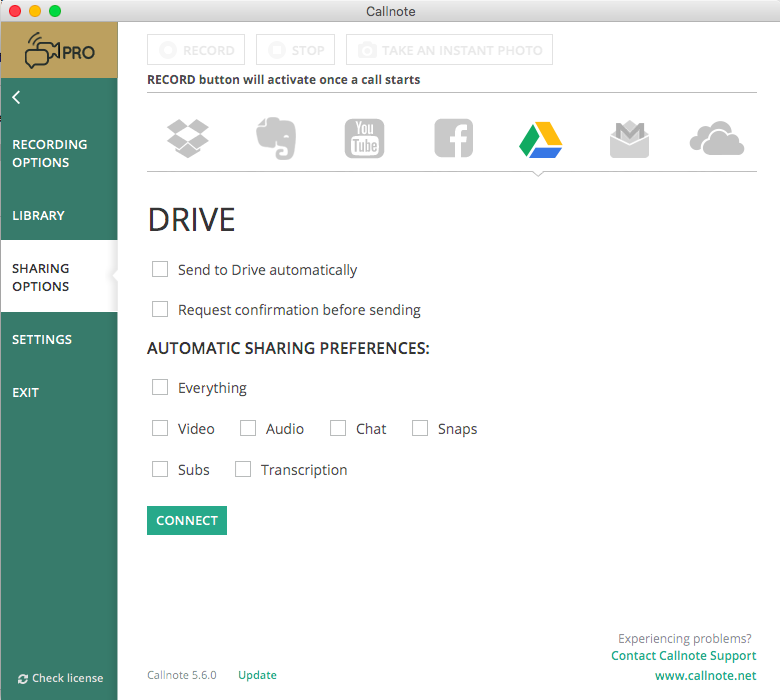Go to Library section
The height and width of the screenshot is (700, 780).
[38, 215]
